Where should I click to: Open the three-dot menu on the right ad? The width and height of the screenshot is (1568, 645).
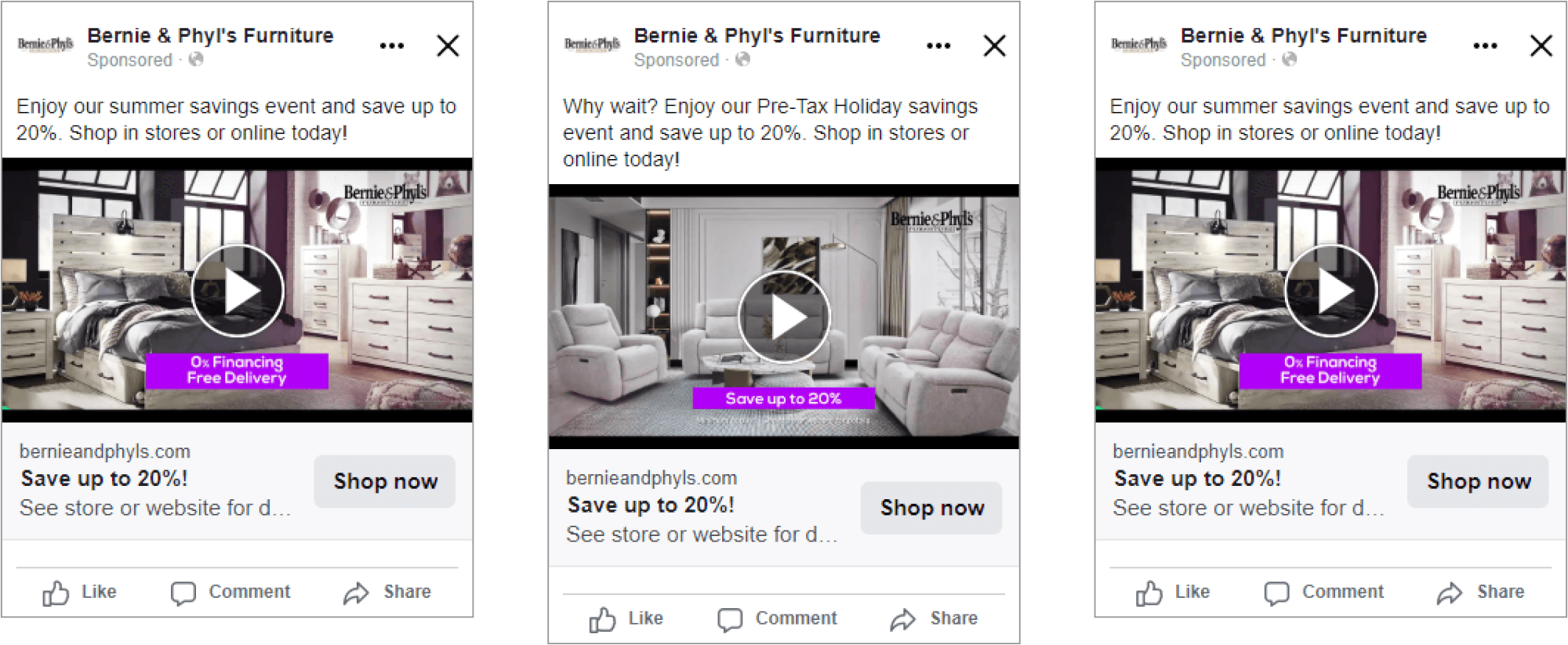click(x=1485, y=45)
